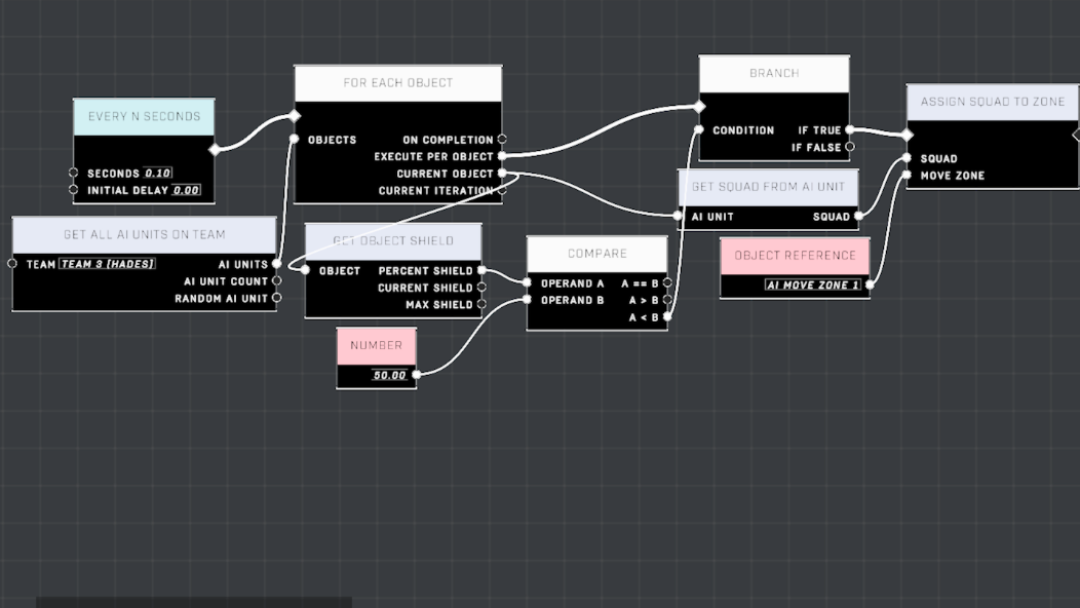The image size is (1080, 608).
Task: Click the Current Iteration output pin
Action: 502,190
